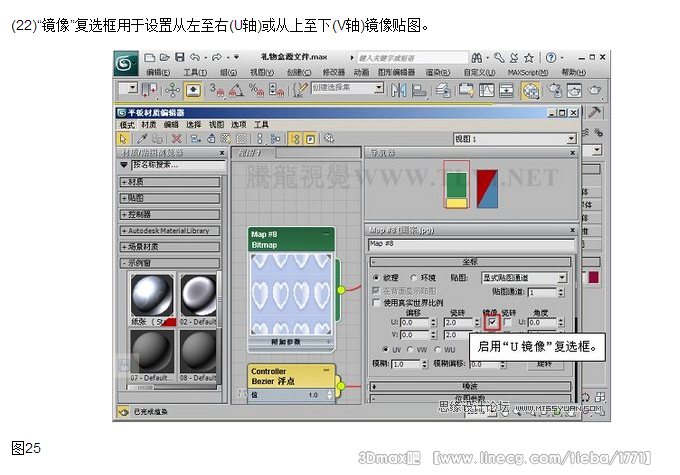Screen dimensions: 680x475
Task: Click the 按名称搜索 search field
Action: coord(178,165)
